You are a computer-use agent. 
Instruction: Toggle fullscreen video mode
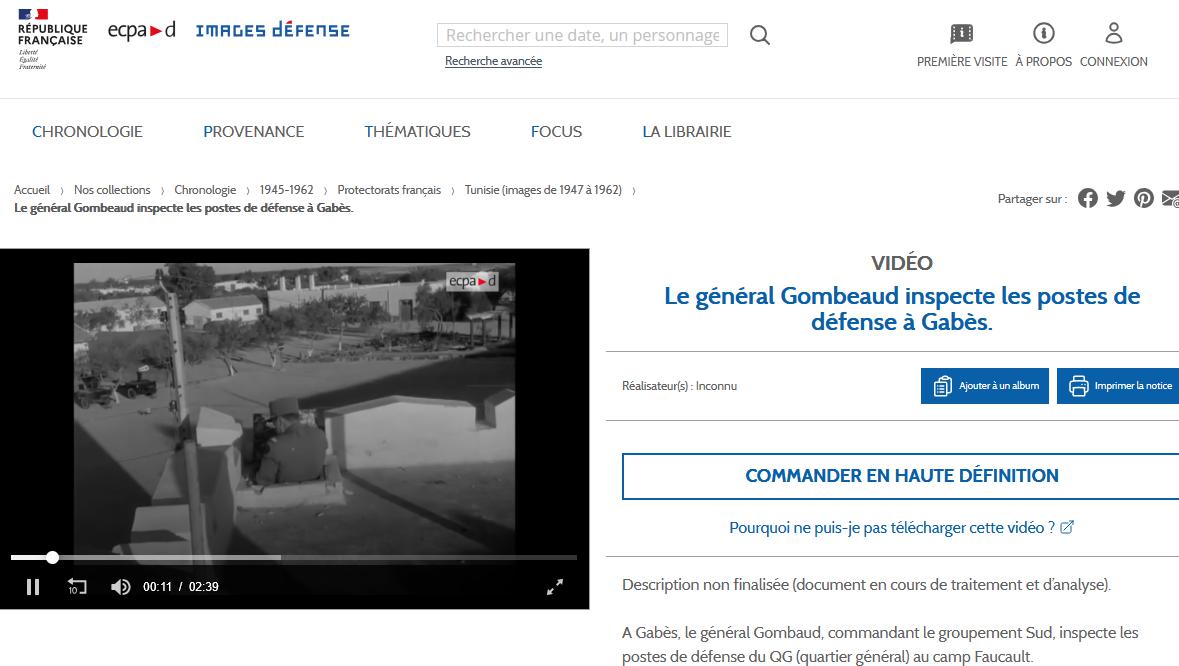click(555, 587)
